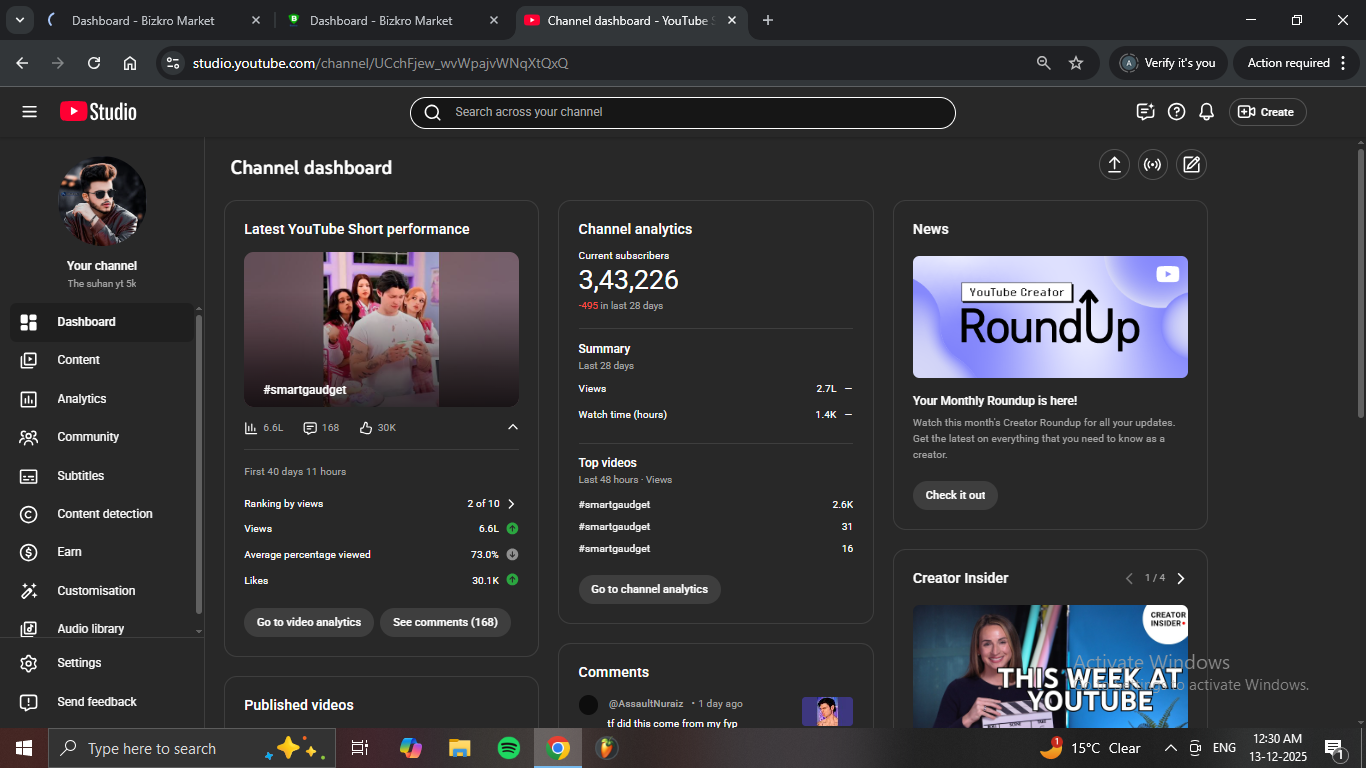
Task: Click the YouTube Studio logo
Action: coord(98,112)
